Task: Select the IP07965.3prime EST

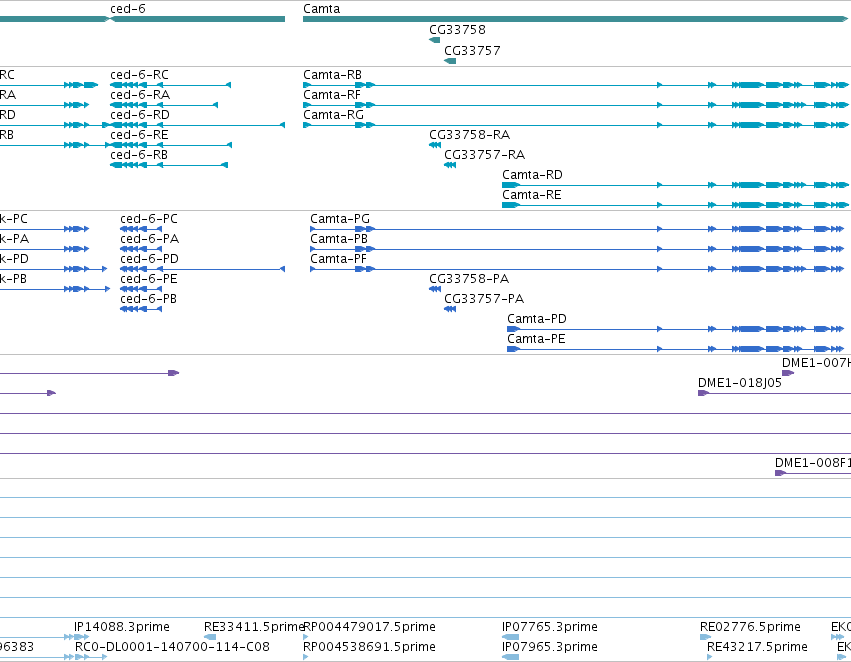Action: (550, 647)
